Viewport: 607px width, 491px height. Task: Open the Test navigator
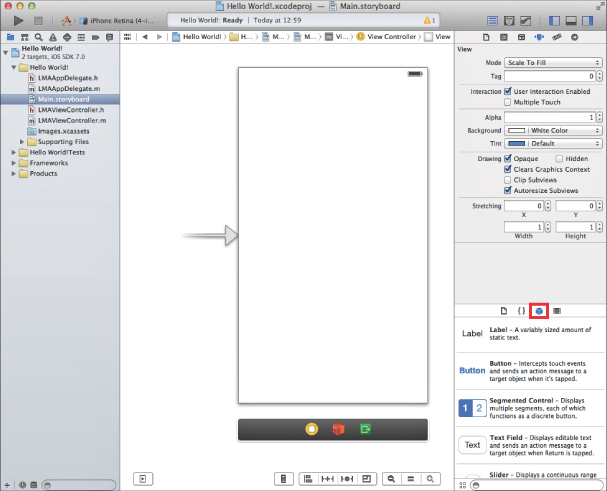coord(67,37)
